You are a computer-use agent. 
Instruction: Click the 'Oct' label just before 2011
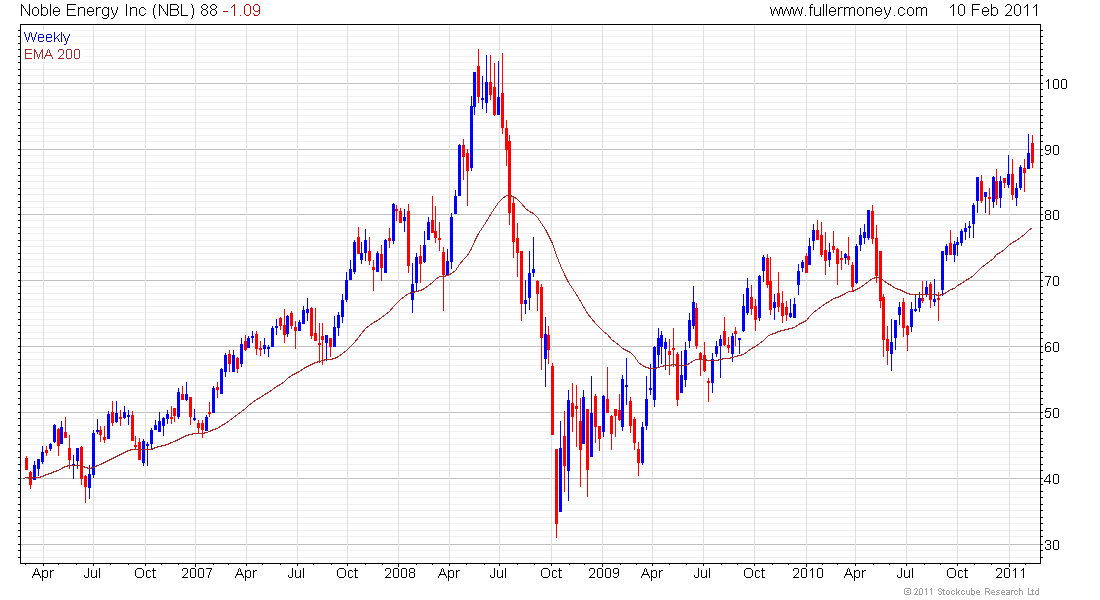pyautogui.click(x=957, y=573)
